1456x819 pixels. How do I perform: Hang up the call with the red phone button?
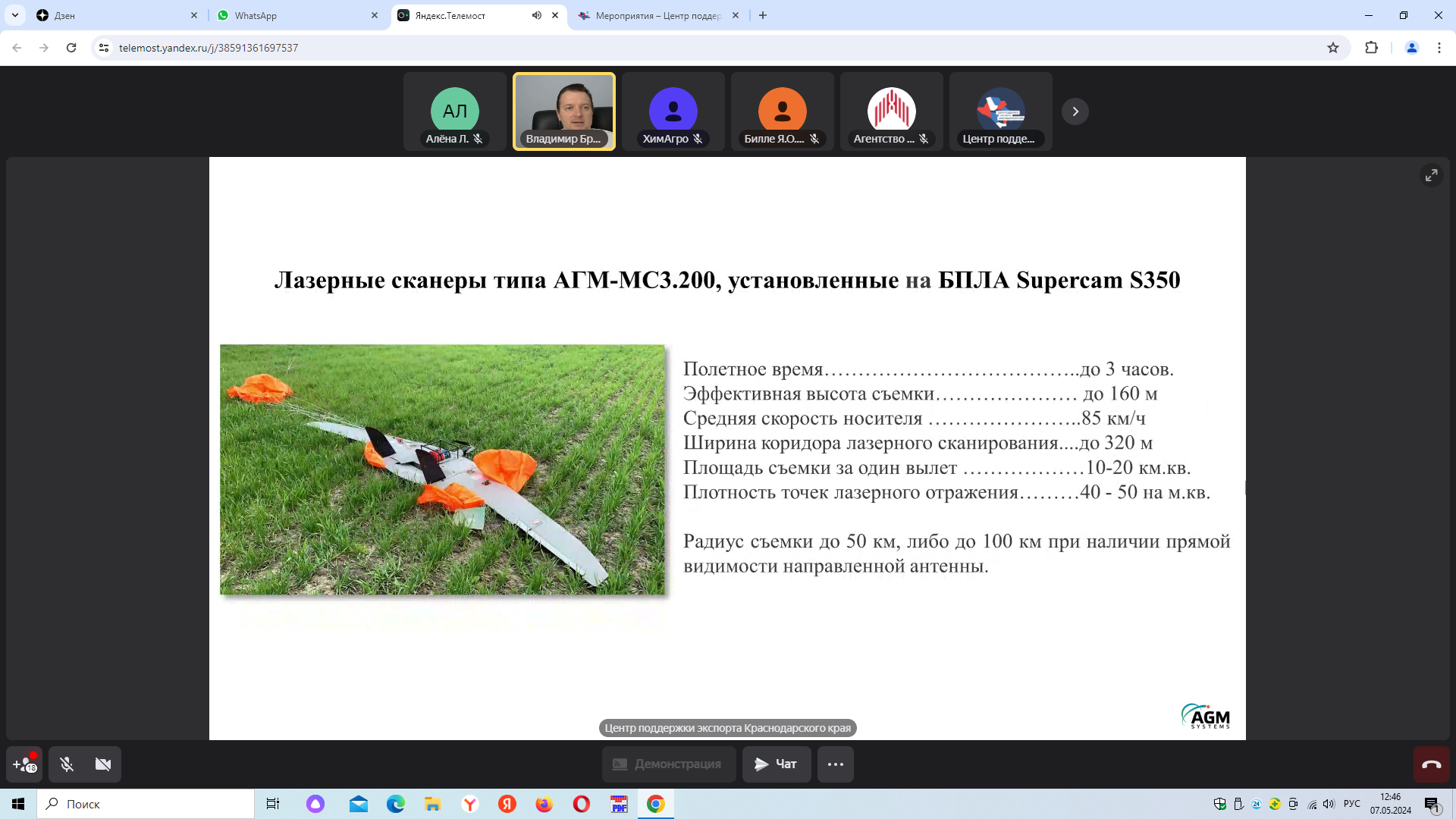pos(1432,764)
